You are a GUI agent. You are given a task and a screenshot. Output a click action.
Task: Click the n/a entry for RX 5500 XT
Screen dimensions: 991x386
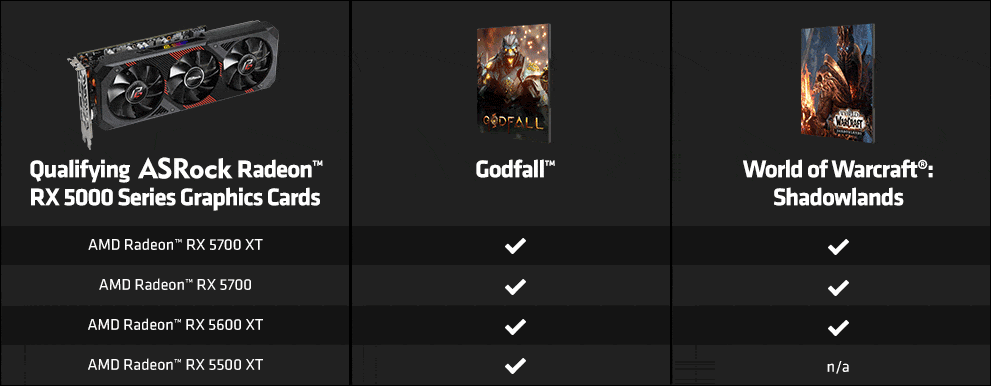[x=838, y=366]
